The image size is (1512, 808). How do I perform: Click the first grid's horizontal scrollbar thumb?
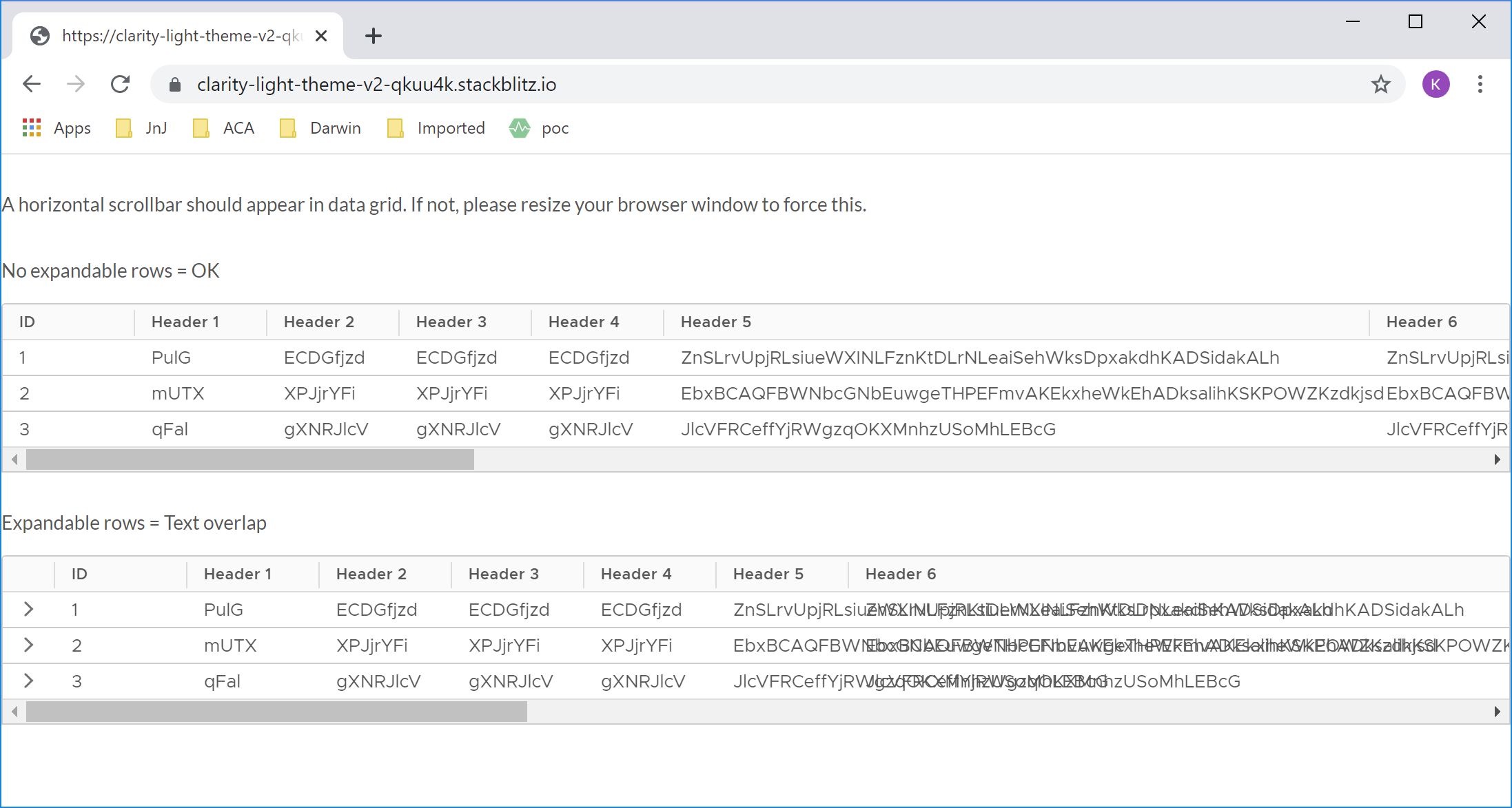(249, 459)
